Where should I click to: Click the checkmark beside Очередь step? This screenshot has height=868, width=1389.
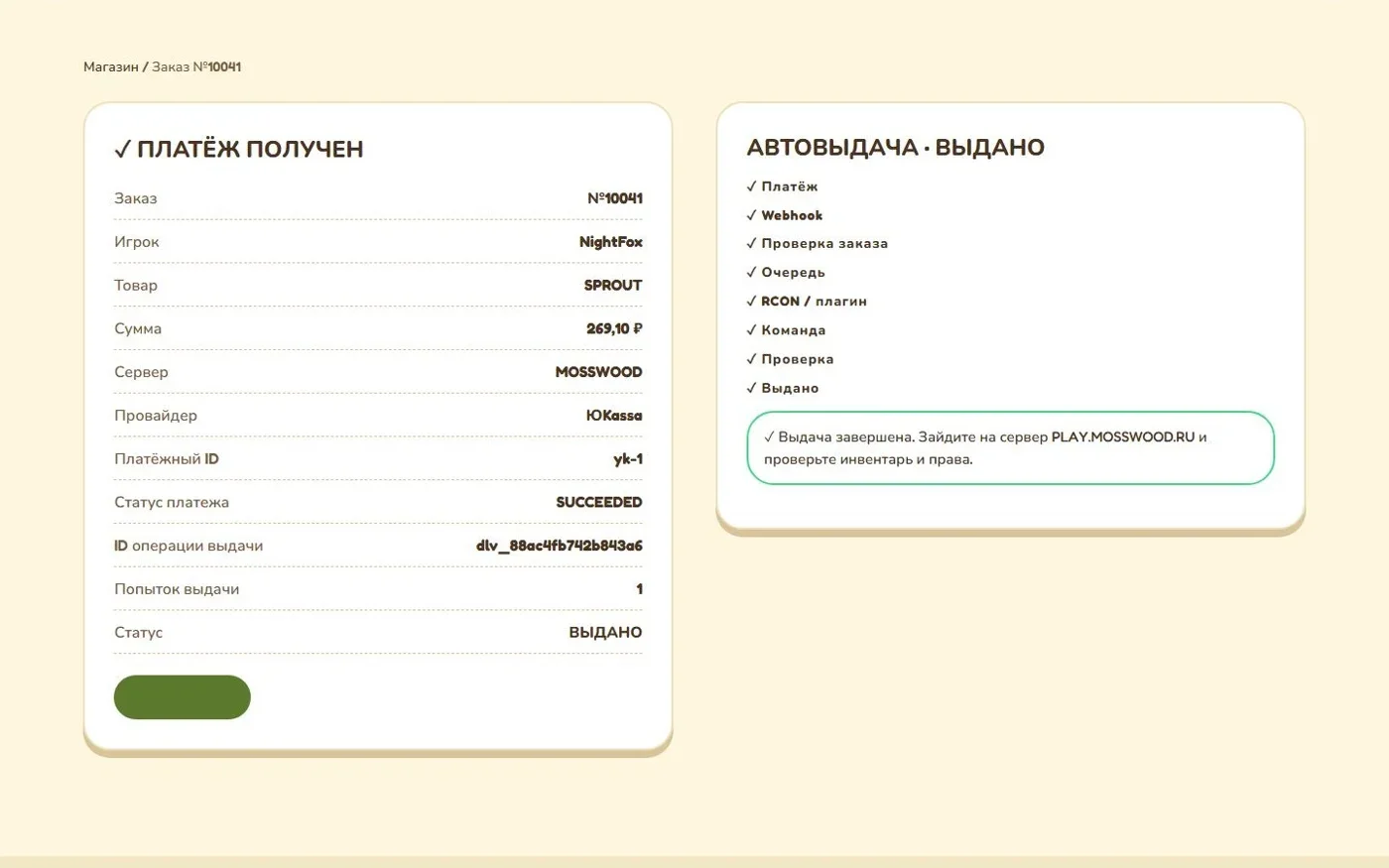751,273
